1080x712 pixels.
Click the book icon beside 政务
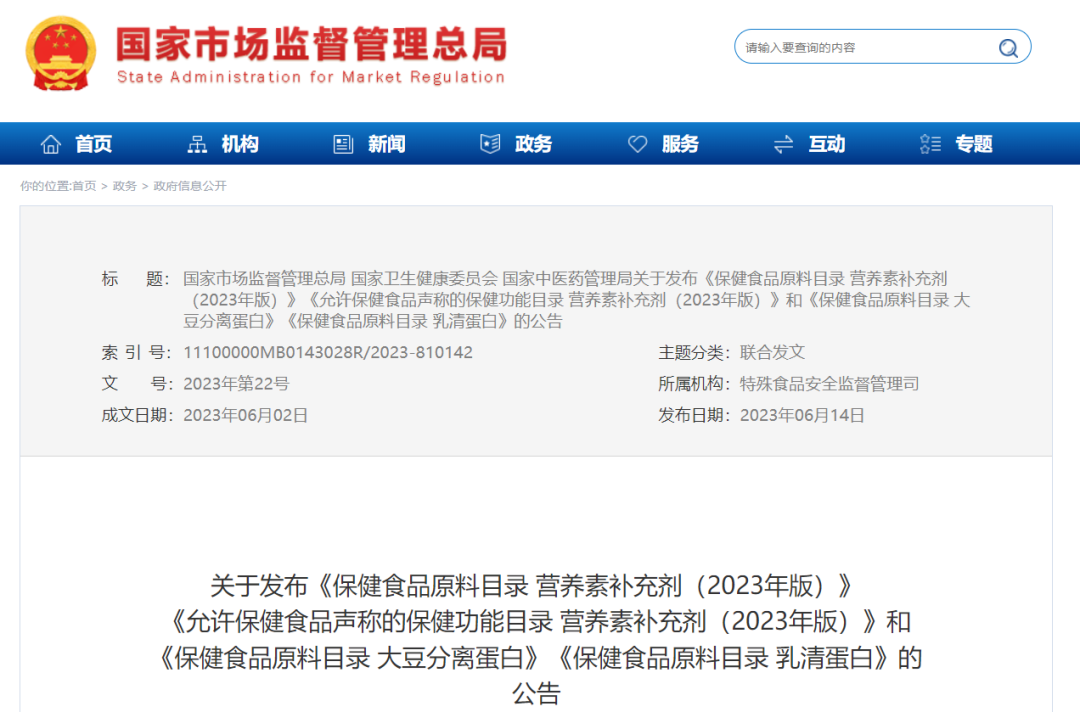click(490, 144)
